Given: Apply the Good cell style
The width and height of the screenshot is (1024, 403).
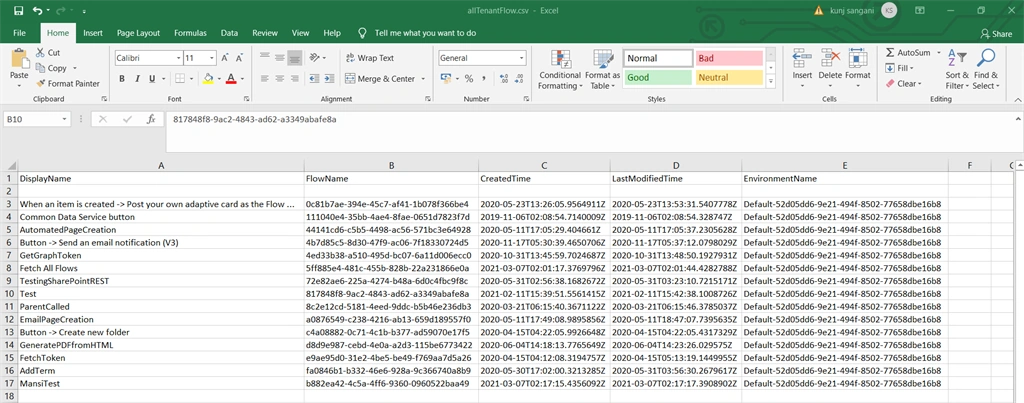Looking at the screenshot, I should (658, 78).
